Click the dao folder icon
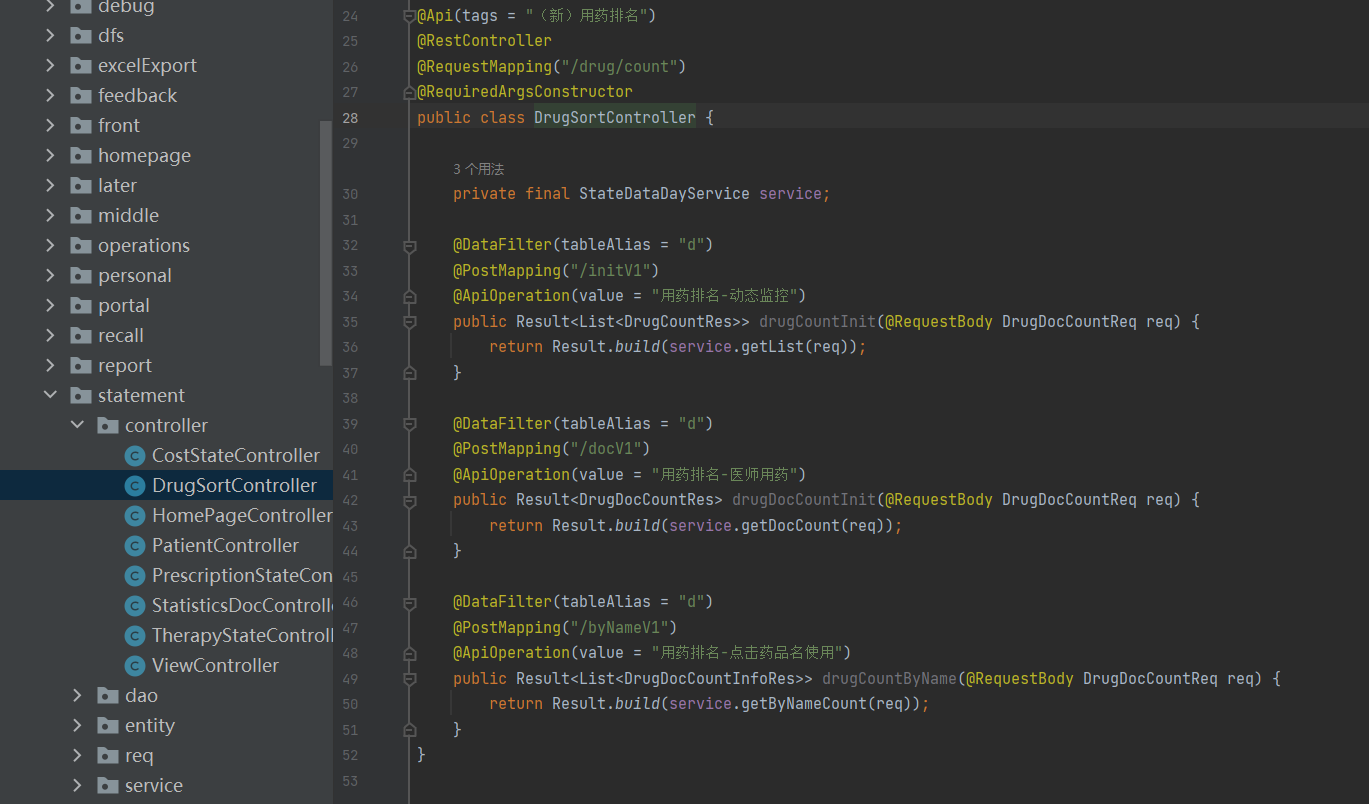1369x804 pixels. coord(108,696)
